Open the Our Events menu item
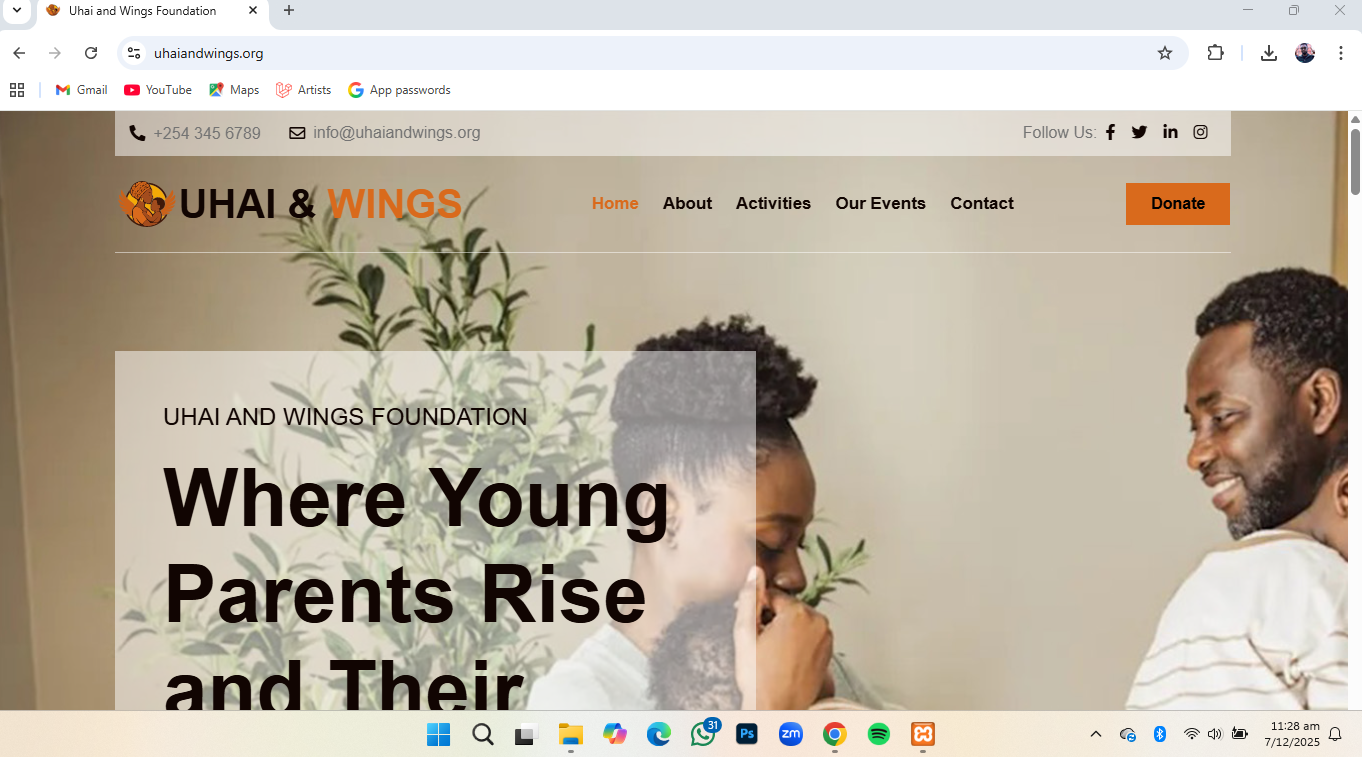The width and height of the screenshot is (1362, 757). point(880,203)
